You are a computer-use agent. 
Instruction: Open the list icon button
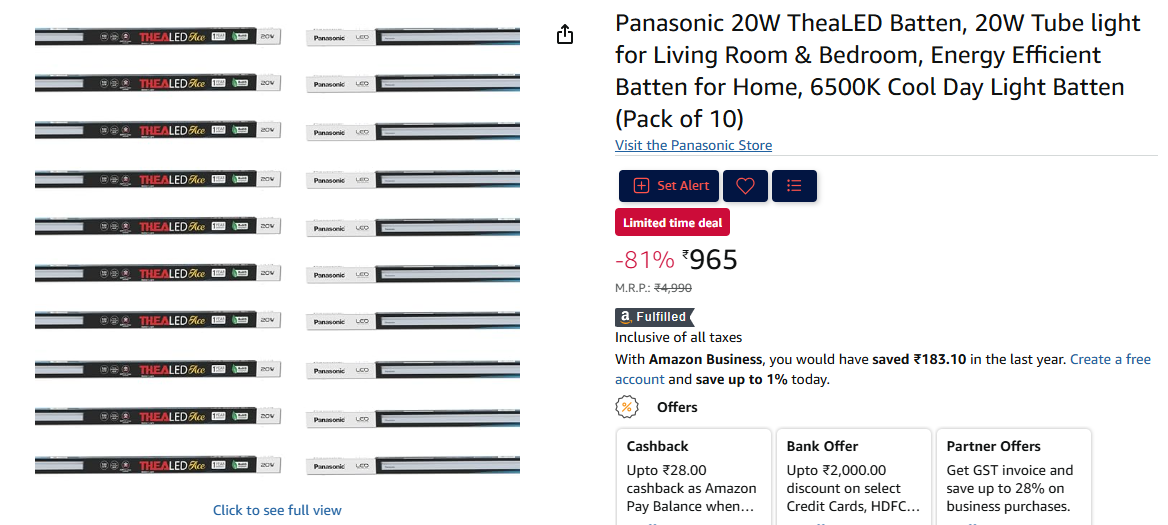(794, 185)
